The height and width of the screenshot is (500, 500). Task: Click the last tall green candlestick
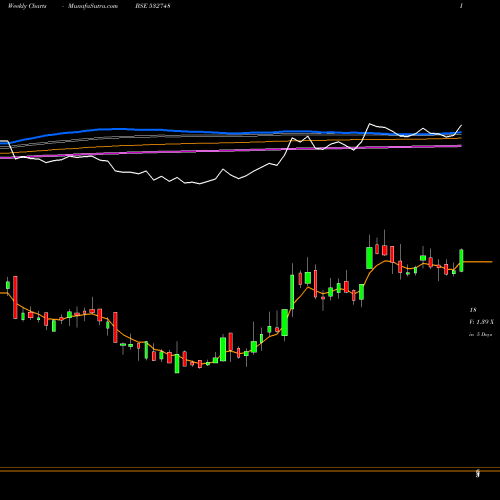coord(462,260)
